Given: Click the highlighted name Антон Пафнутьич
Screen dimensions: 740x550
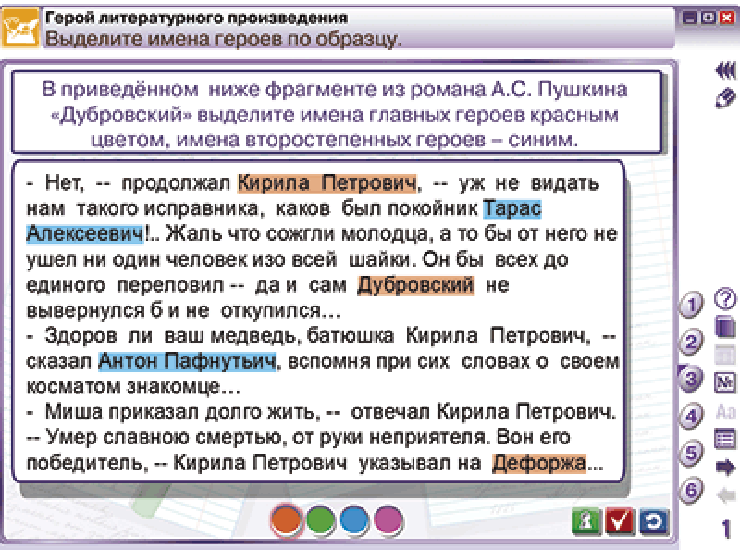Looking at the screenshot, I should [x=187, y=361].
